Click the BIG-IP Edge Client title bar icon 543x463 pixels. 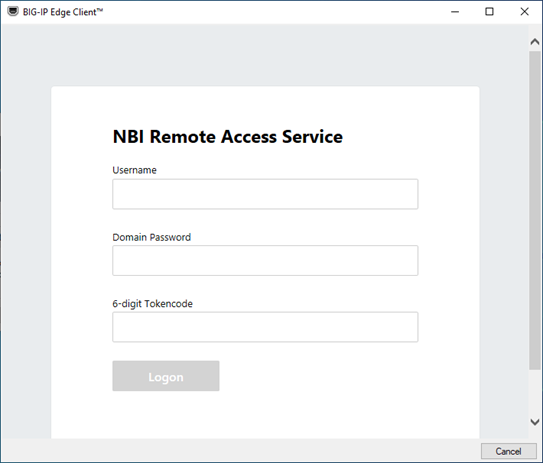click(13, 12)
